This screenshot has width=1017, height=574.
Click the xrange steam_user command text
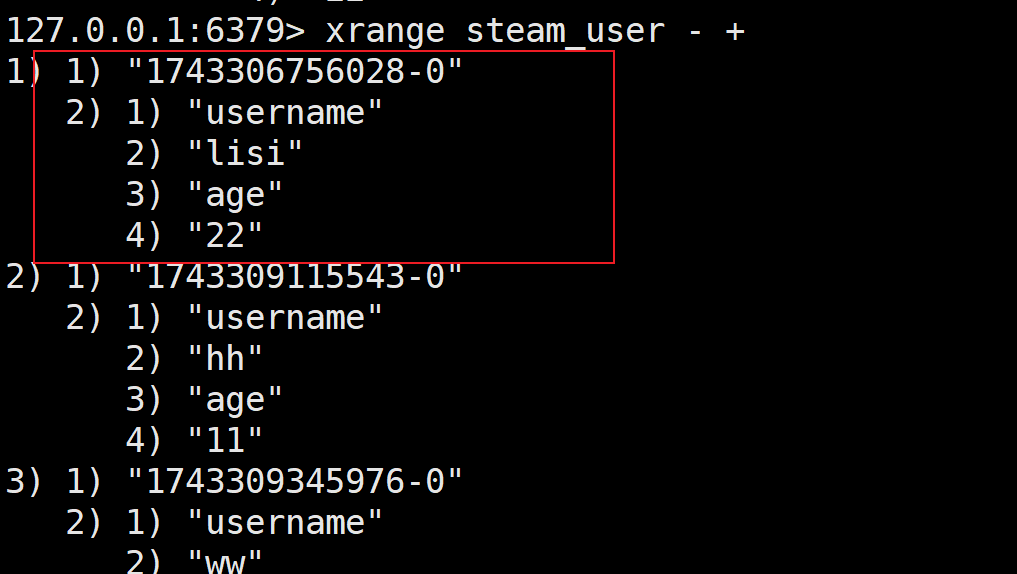[534, 31]
